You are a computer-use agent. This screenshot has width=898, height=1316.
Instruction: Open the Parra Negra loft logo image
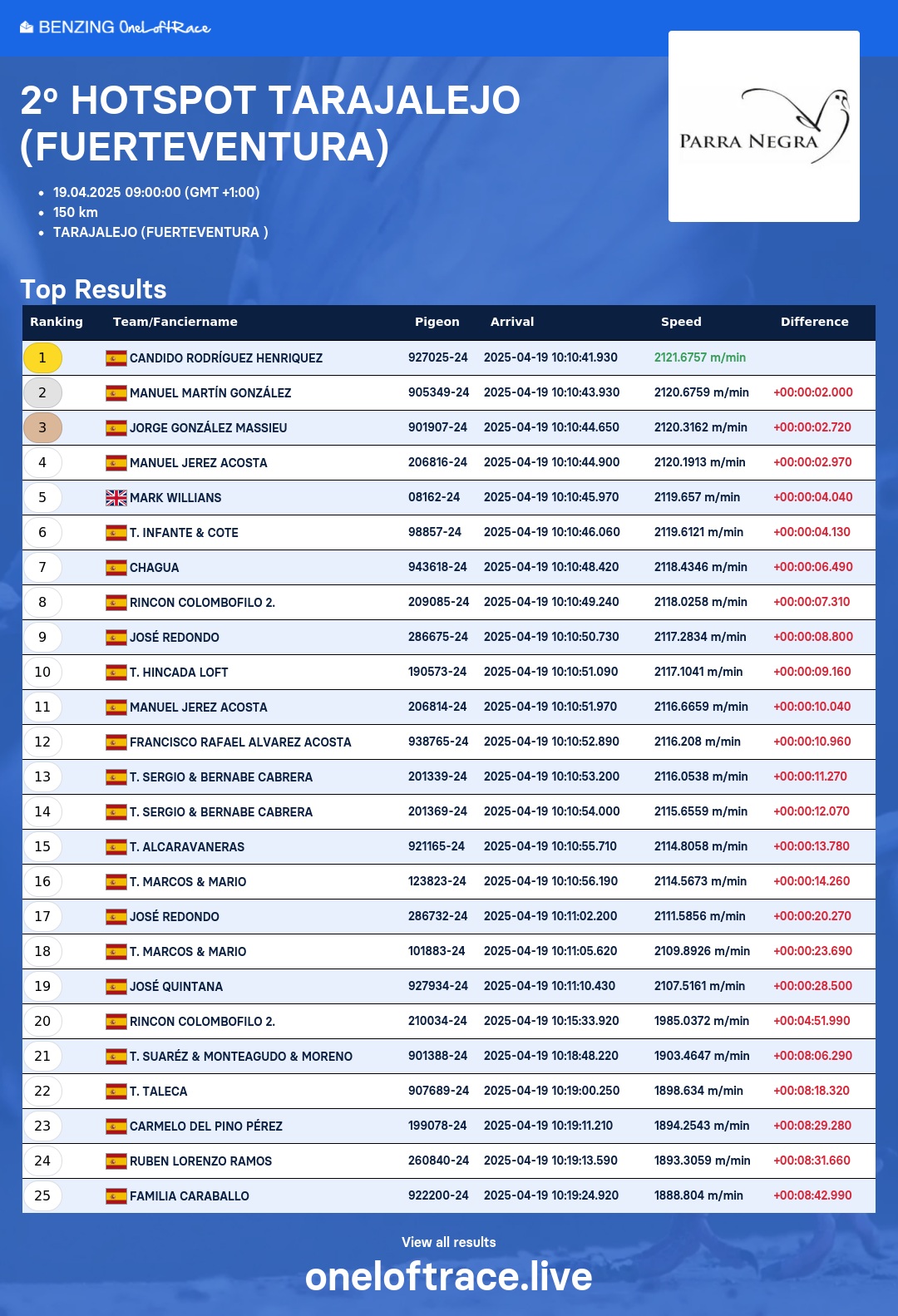pos(764,126)
